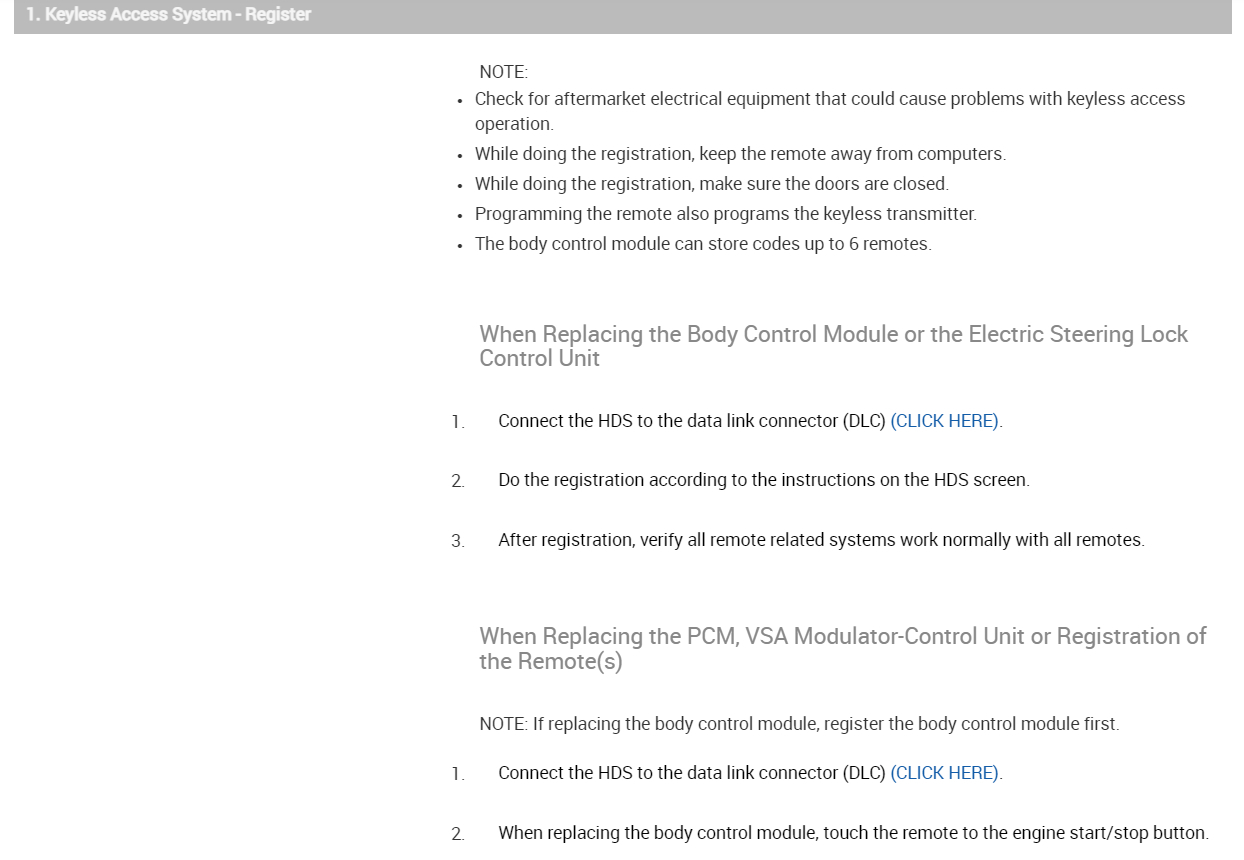
Task: Open the first CLICK HERE link under Body Control Module
Action: 944,421
